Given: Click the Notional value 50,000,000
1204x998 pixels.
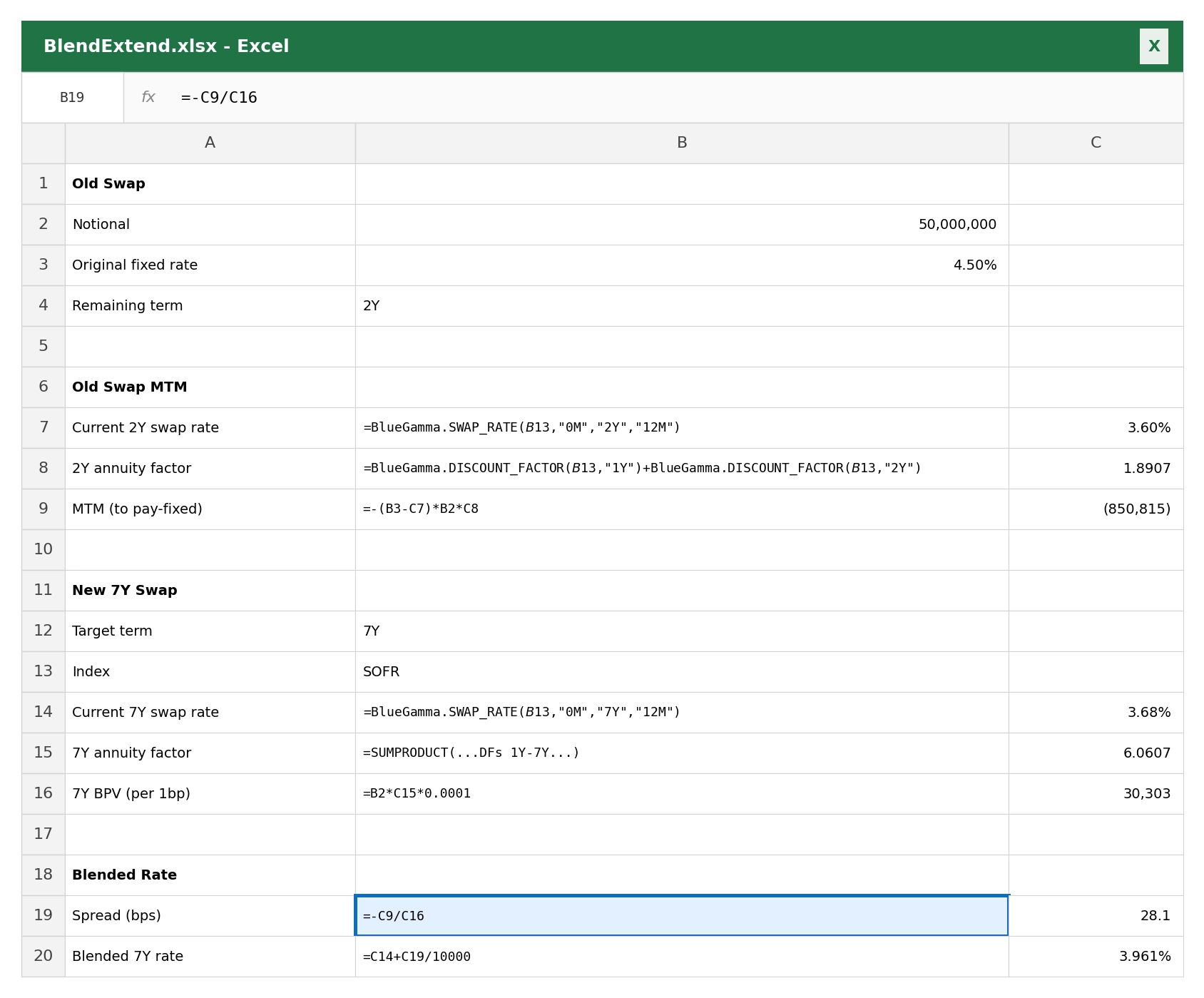Looking at the screenshot, I should (681, 224).
